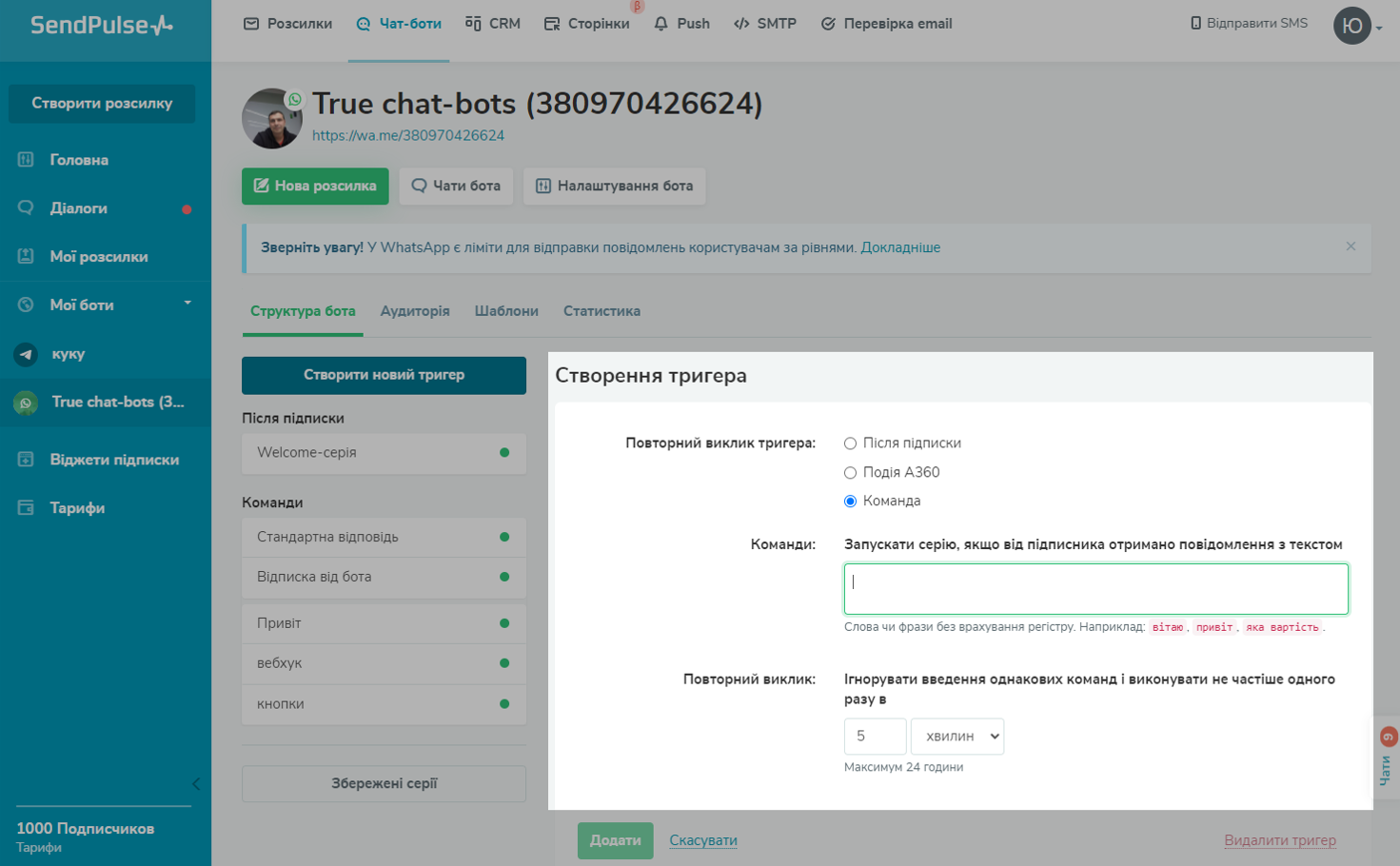Click the chat bubble icon in Чати бота
This screenshot has height=866, width=1400.
point(419,186)
